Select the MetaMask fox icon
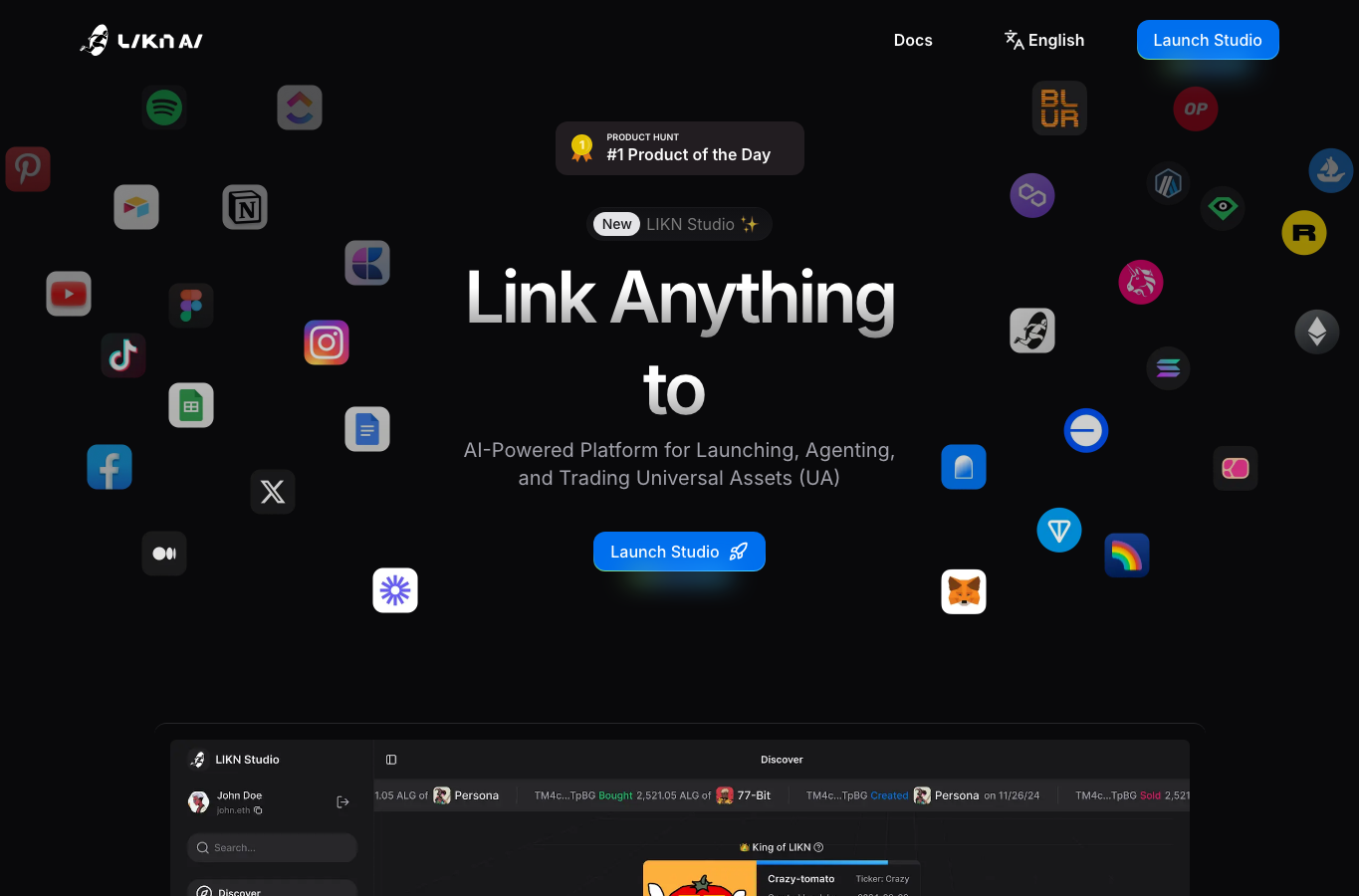Image resolution: width=1359 pixels, height=896 pixels. pos(964,591)
